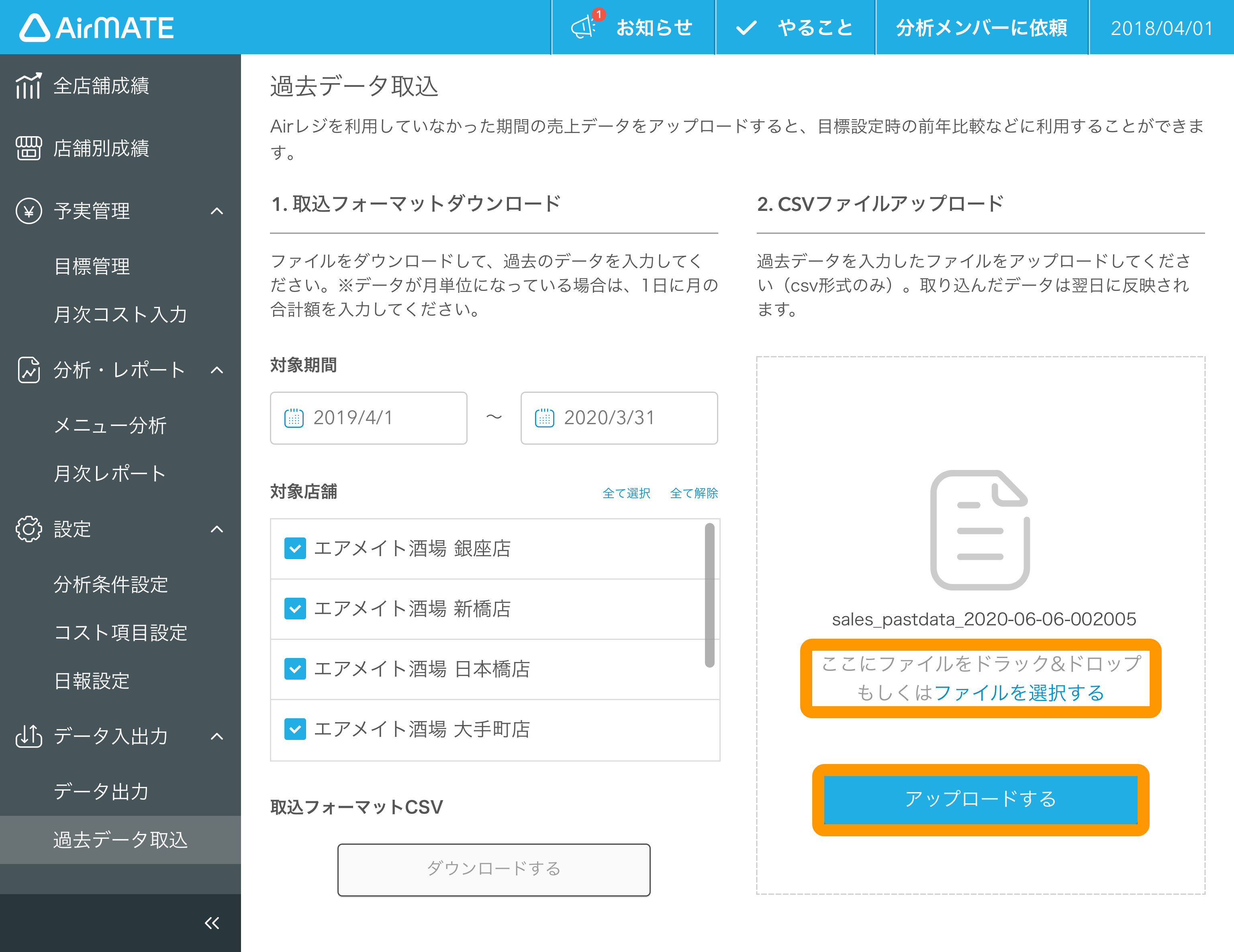The width and height of the screenshot is (1234, 952).
Task: Click the 2019/4/1 start date field
Action: tap(368, 418)
